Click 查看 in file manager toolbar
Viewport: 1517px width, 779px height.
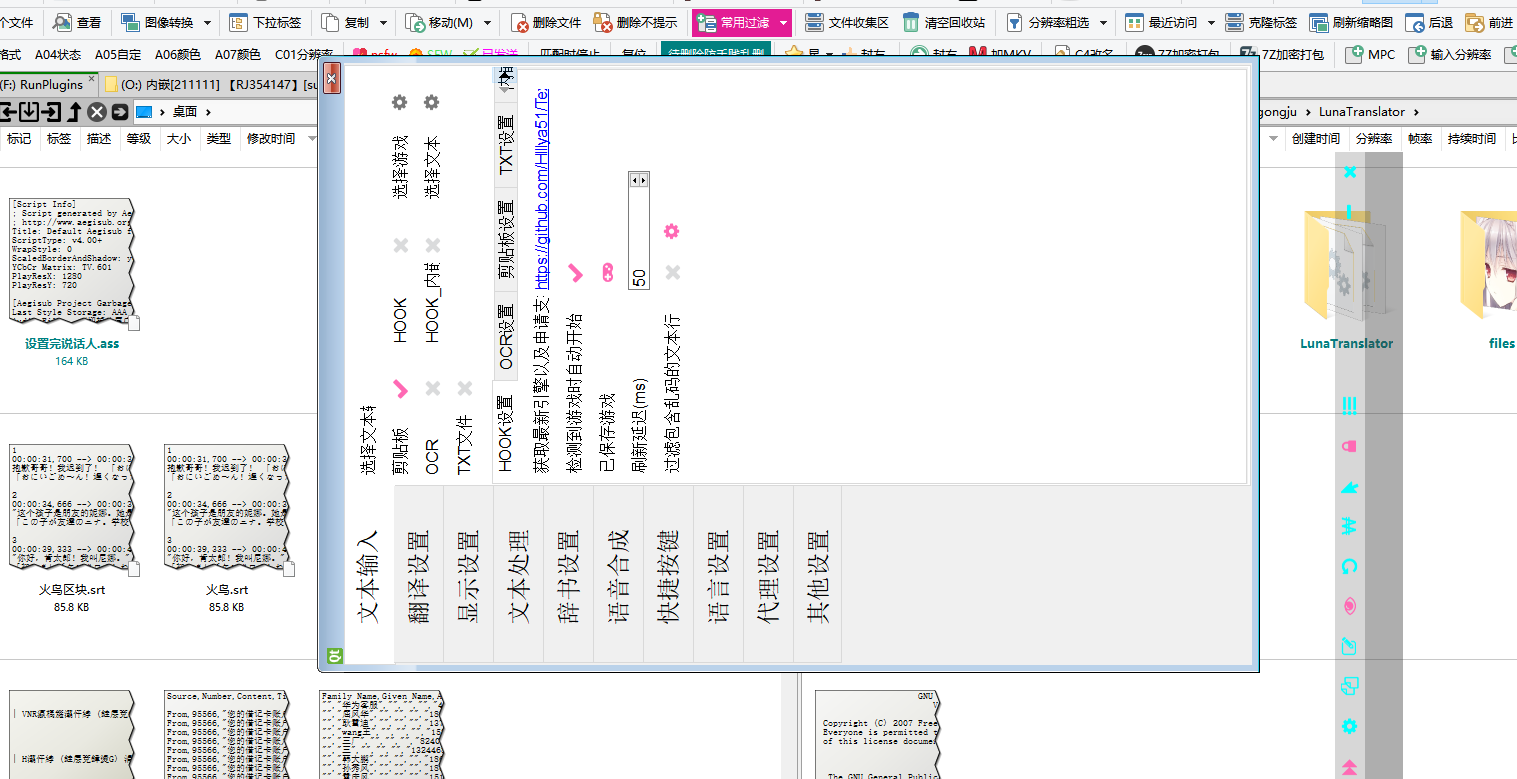coord(78,22)
